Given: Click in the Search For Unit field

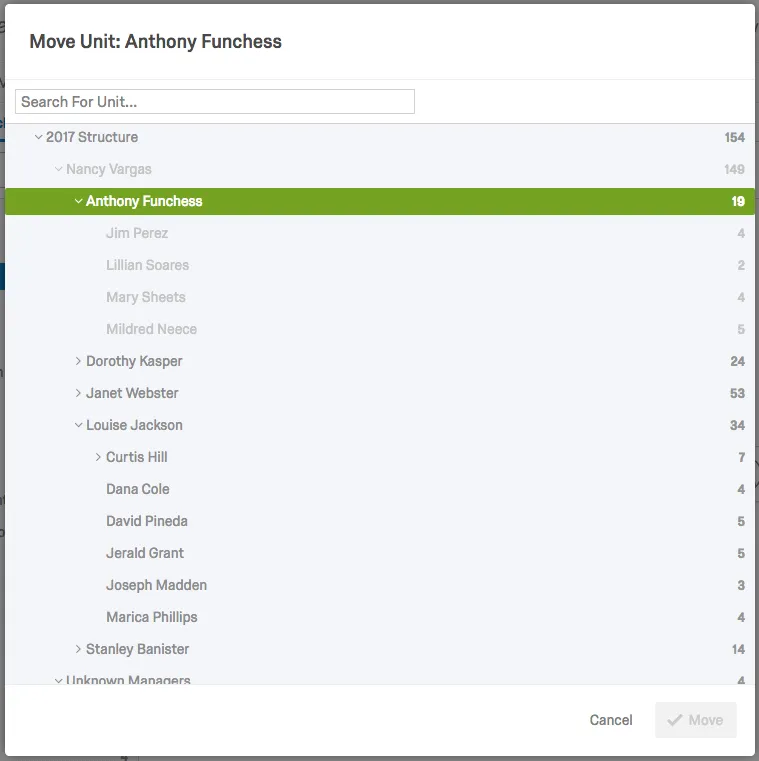Looking at the screenshot, I should click(x=214, y=101).
